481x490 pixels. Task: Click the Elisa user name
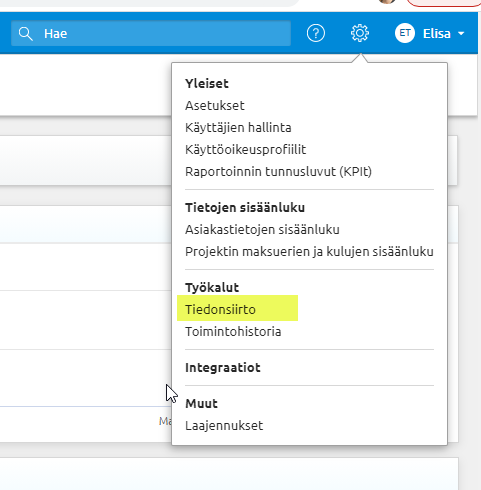tap(436, 33)
